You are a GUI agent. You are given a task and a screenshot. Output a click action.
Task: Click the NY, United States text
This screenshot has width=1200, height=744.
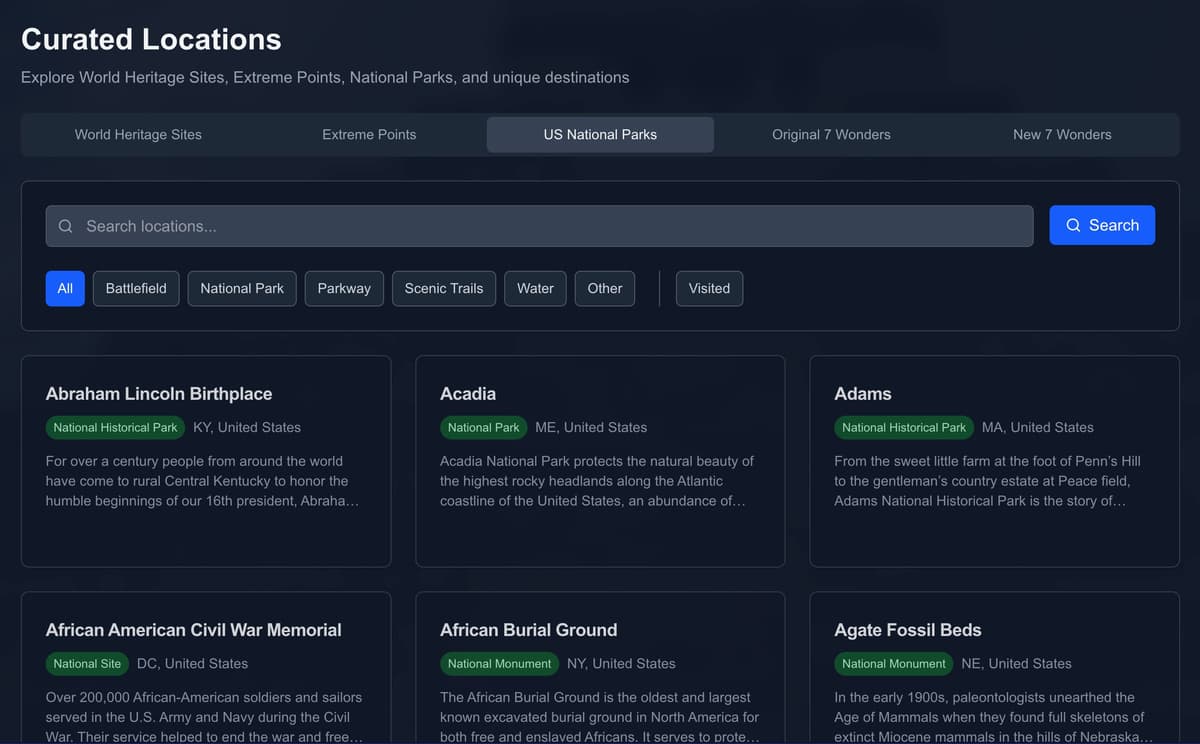(620, 663)
